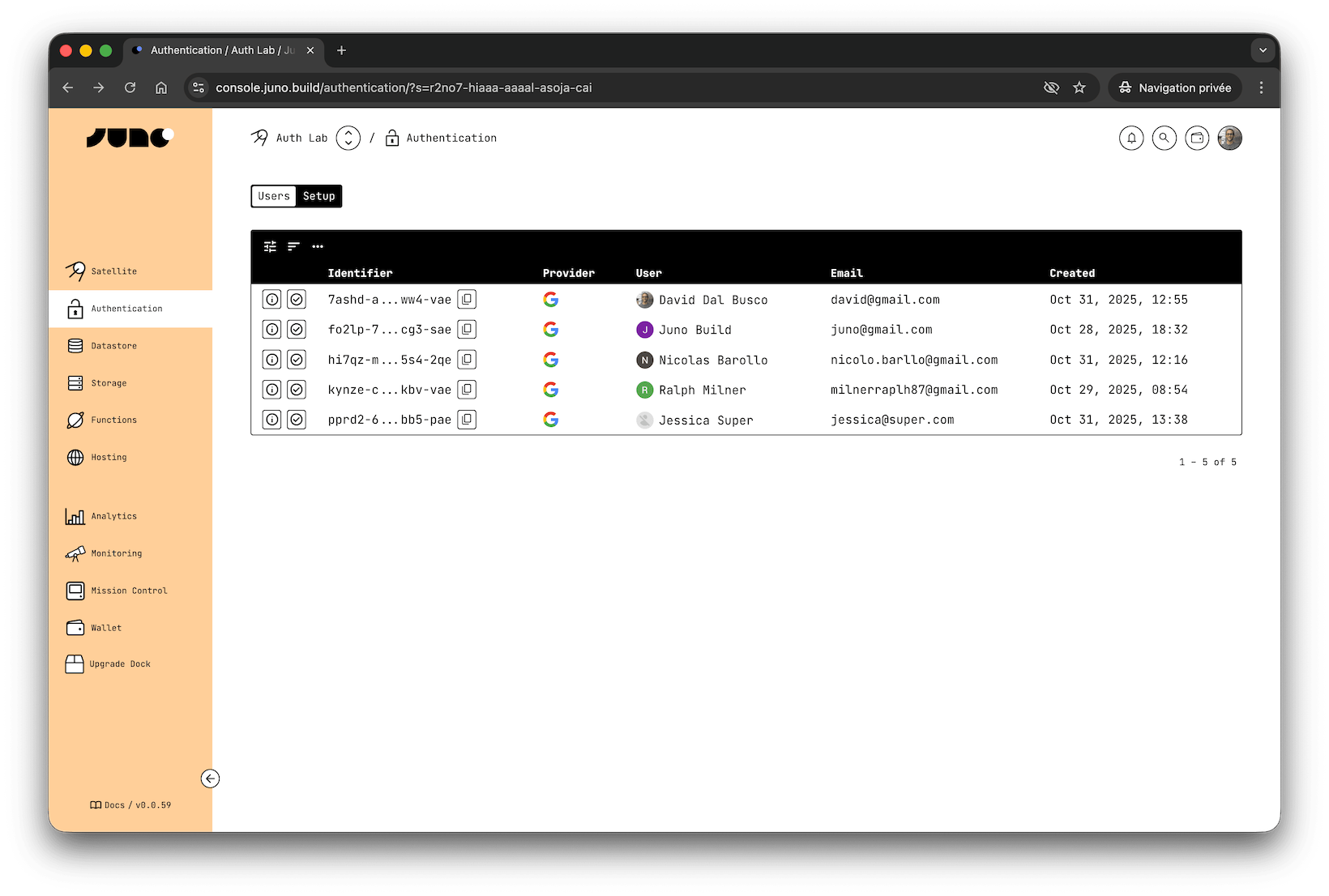Open the Functions section from the sidebar
Image resolution: width=1329 pixels, height=896 pixels.
point(113,420)
